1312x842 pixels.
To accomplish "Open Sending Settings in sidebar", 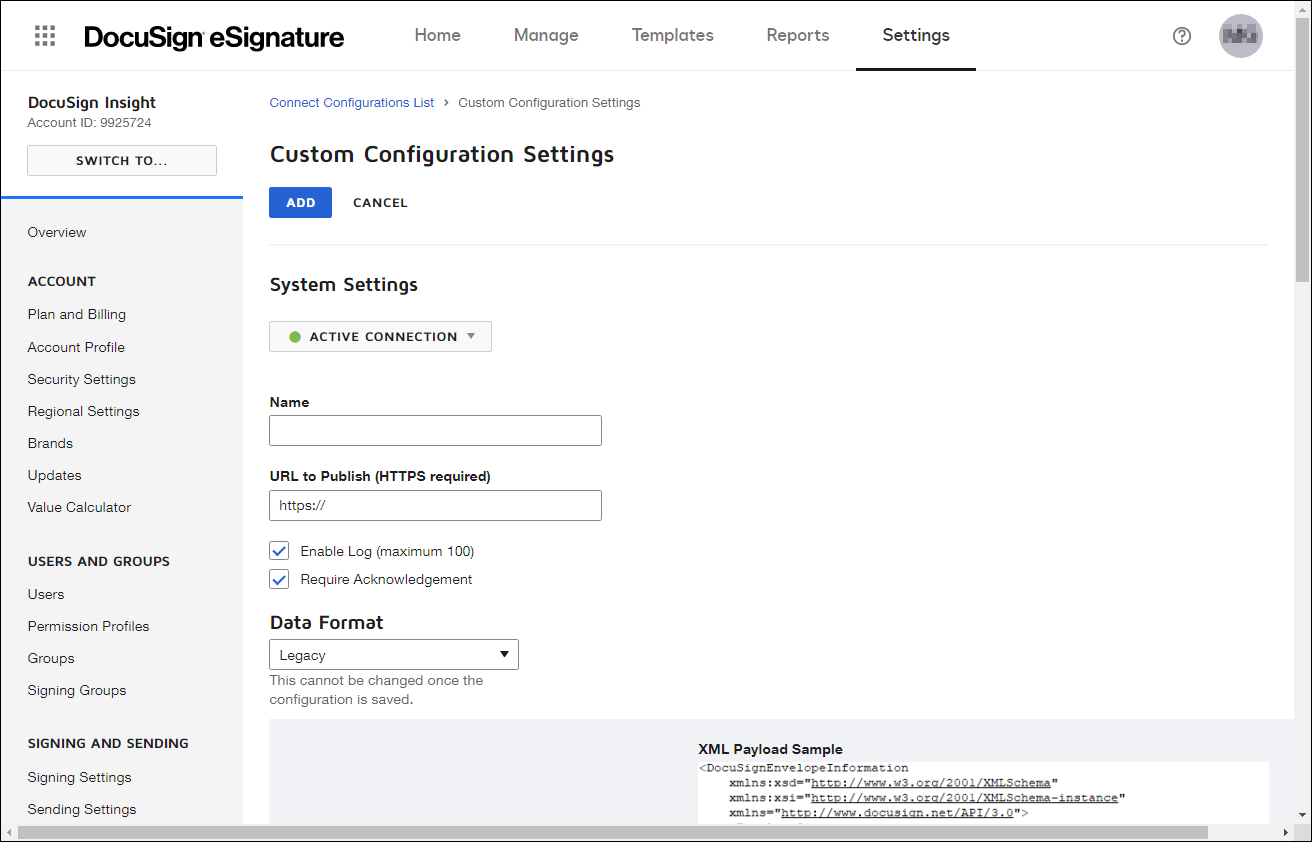I will pyautogui.click(x=82, y=809).
